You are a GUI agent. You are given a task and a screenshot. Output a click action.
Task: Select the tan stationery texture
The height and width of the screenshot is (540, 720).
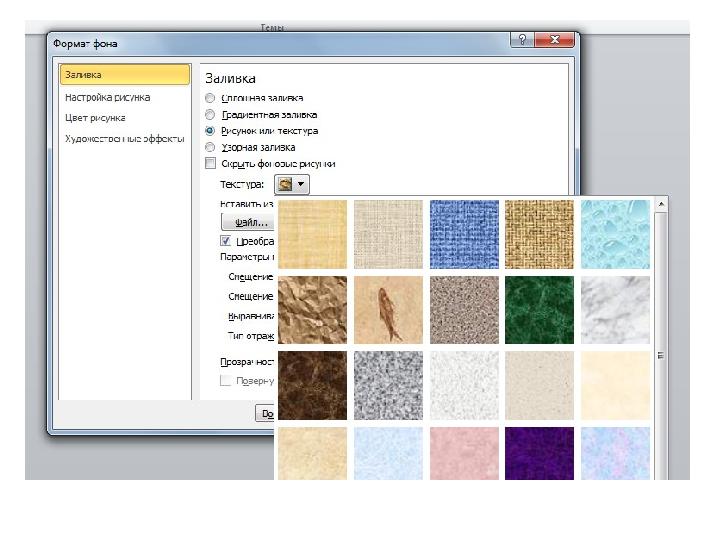tap(312, 454)
